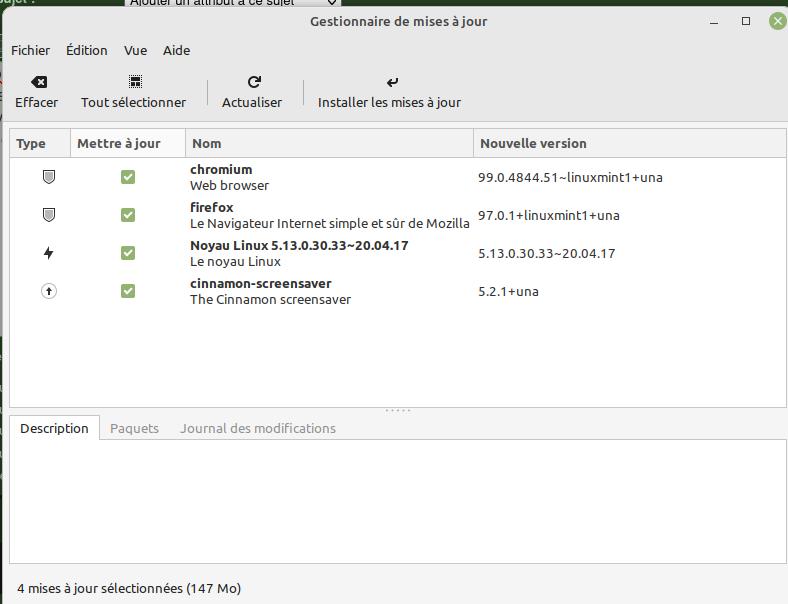
Task: Click the lightning kernel icon for Noyau Linux
Action: coord(48,253)
